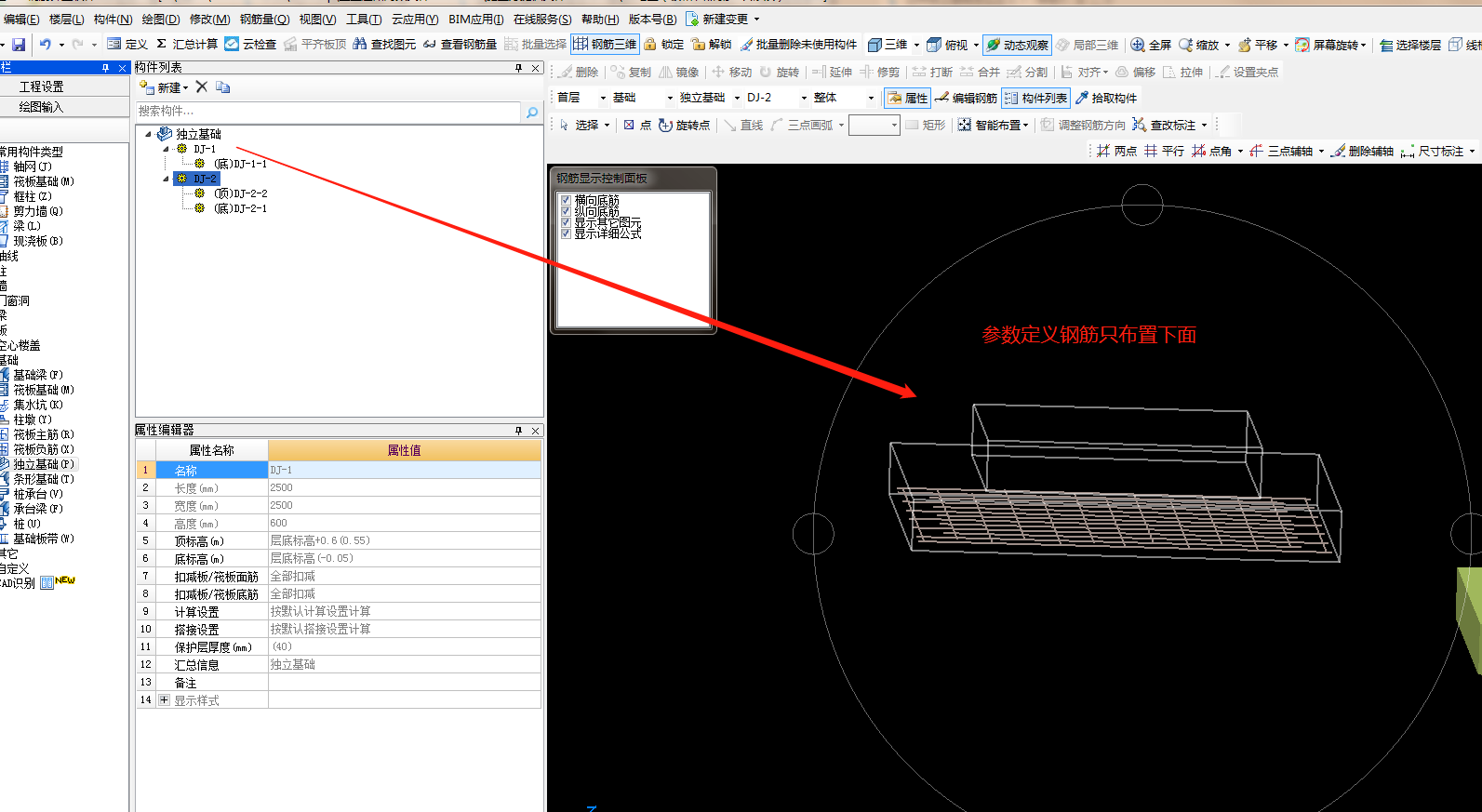Open 编辑钢筋 edit rebar tool
The width and height of the screenshot is (1482, 812).
pos(966,98)
